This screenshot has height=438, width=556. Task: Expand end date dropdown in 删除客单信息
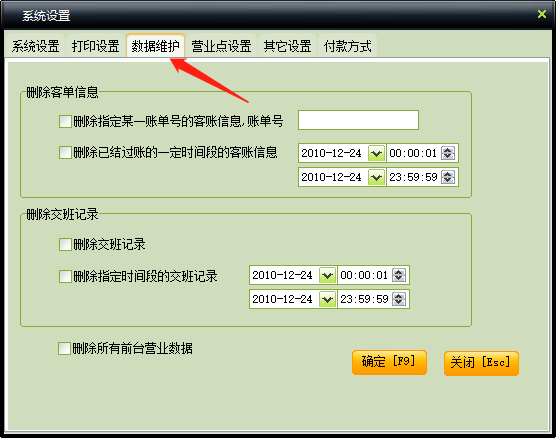376,177
